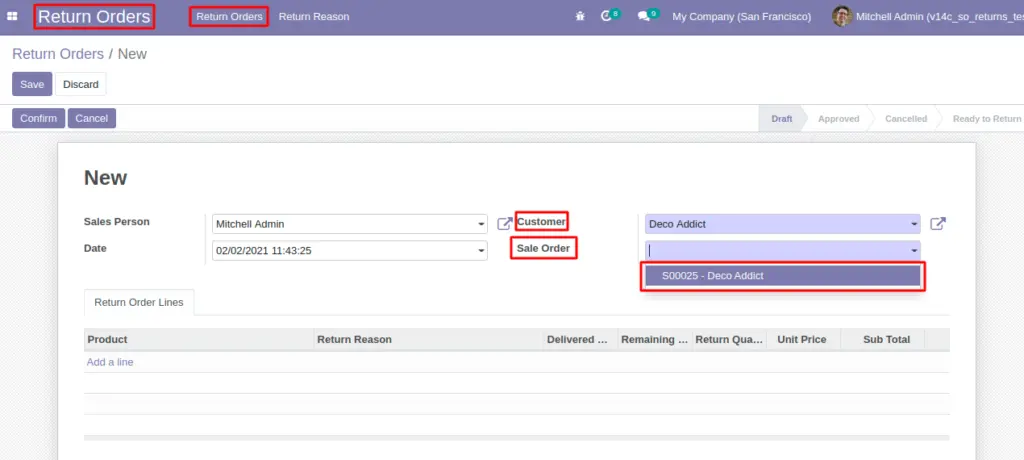This screenshot has height=460, width=1024.
Task: Expand the Sale Order dropdown arrow
Action: [914, 251]
